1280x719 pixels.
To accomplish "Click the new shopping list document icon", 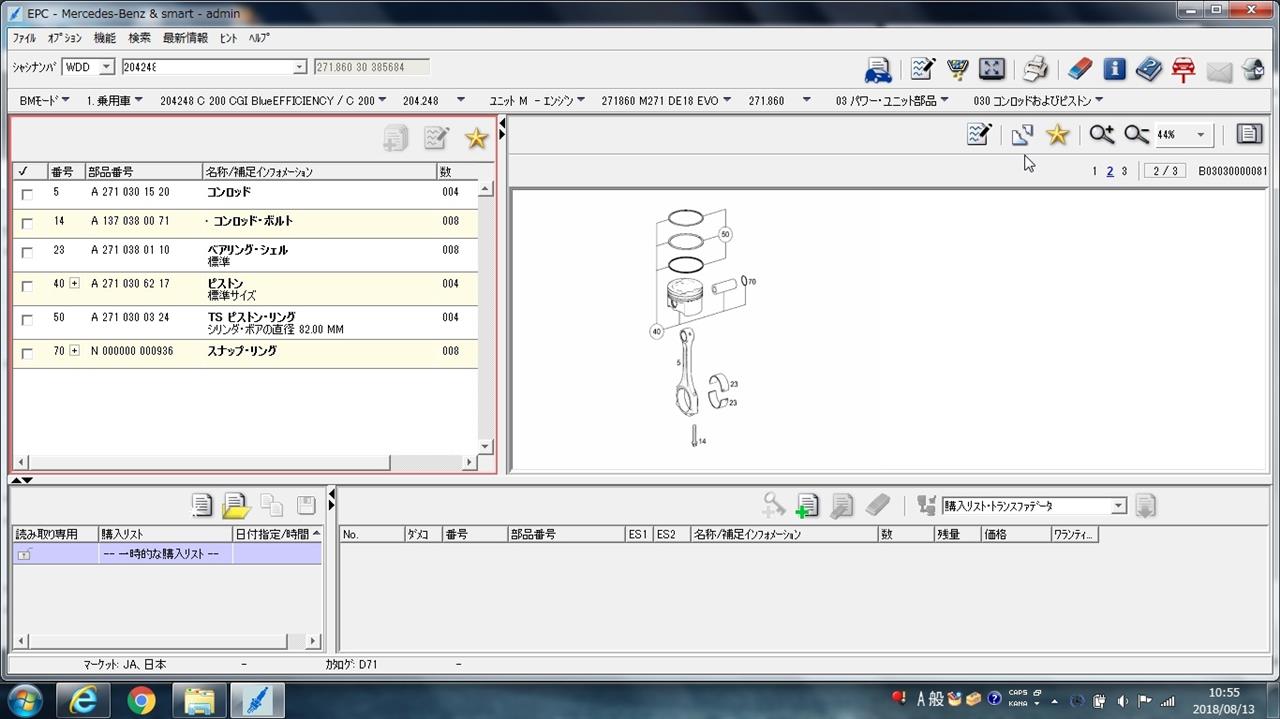I will pyautogui.click(x=202, y=505).
